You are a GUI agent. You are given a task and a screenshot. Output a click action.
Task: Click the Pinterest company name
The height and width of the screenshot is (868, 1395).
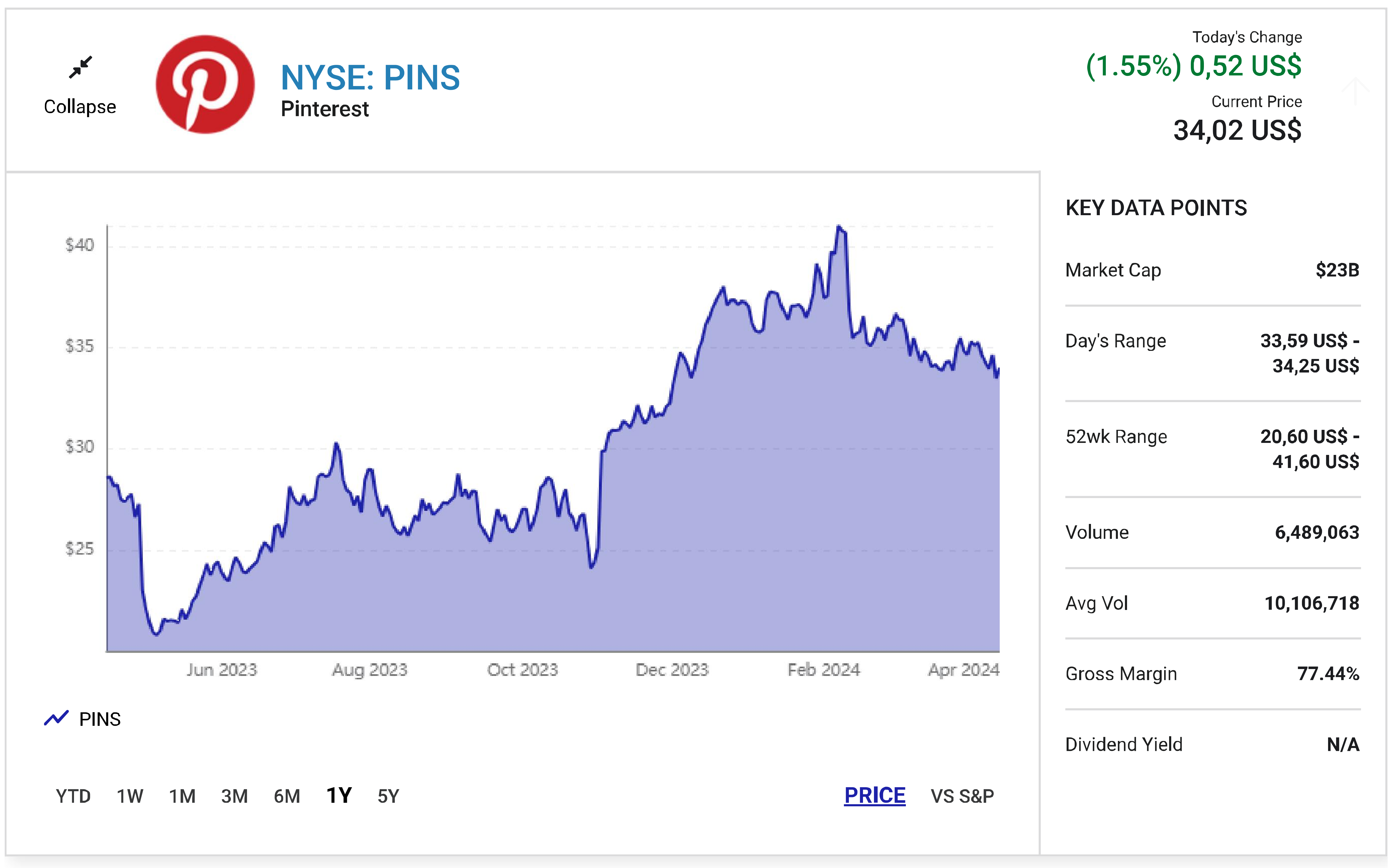click(324, 109)
